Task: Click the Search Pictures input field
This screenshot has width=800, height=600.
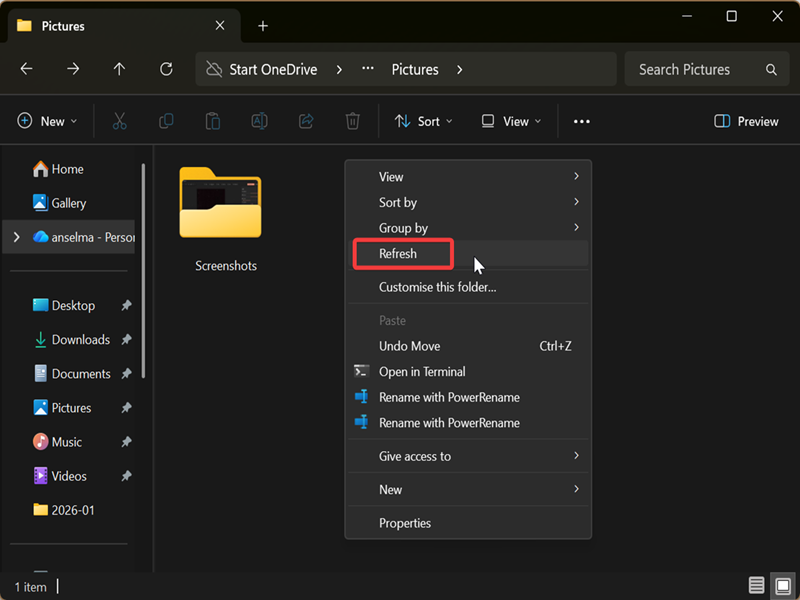Action: [x=695, y=69]
